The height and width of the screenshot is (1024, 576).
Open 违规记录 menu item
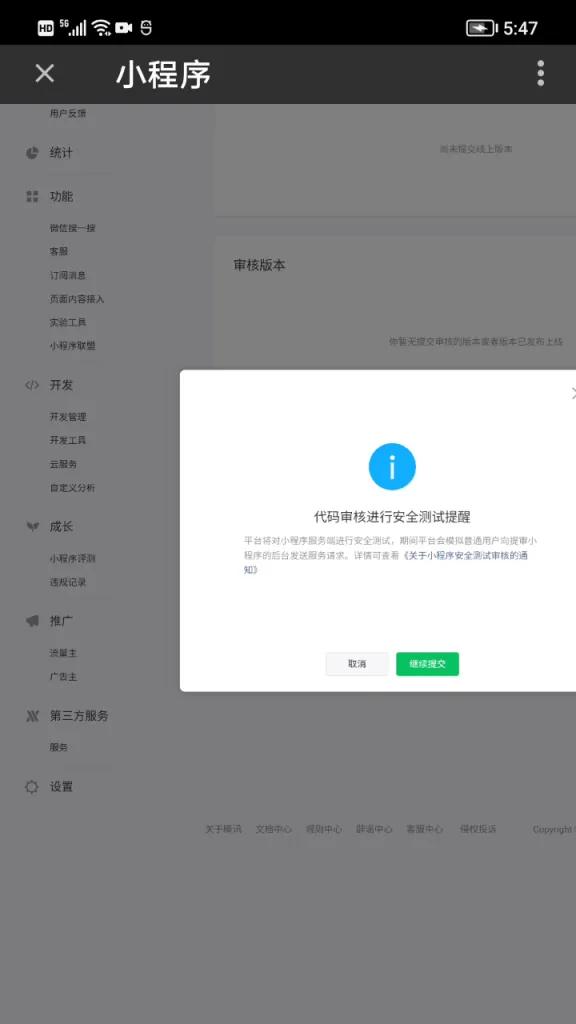[x=68, y=582]
